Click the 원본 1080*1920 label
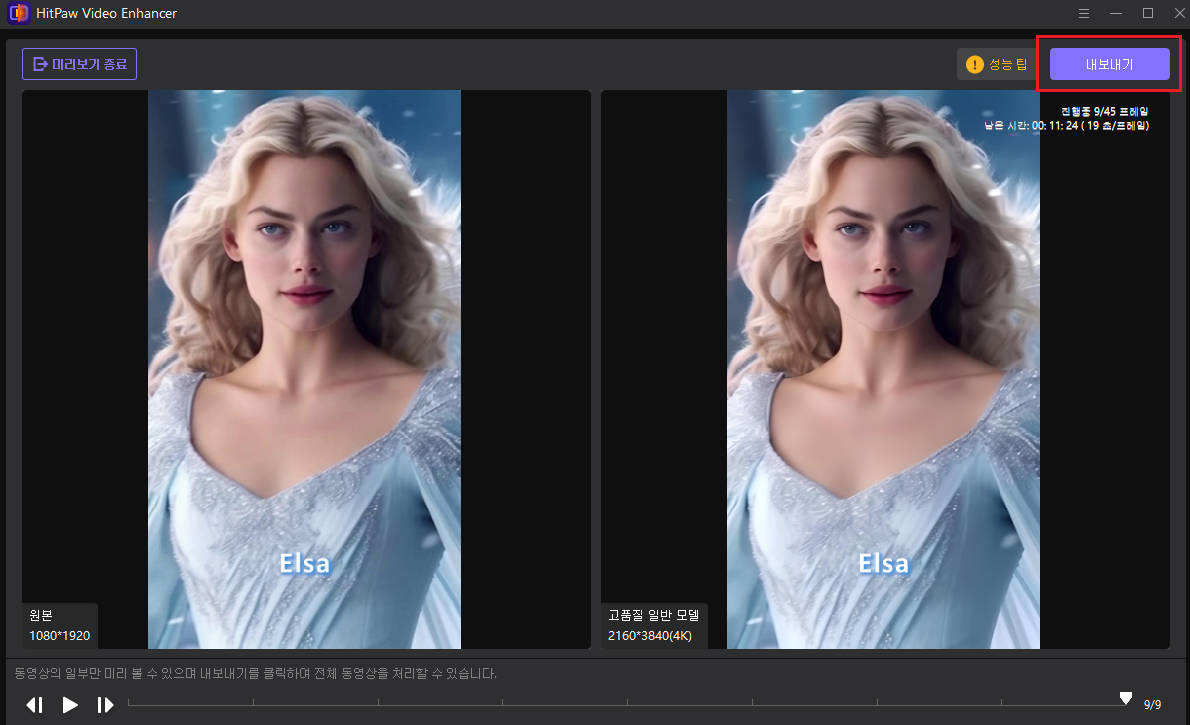1190x725 pixels. pos(59,626)
